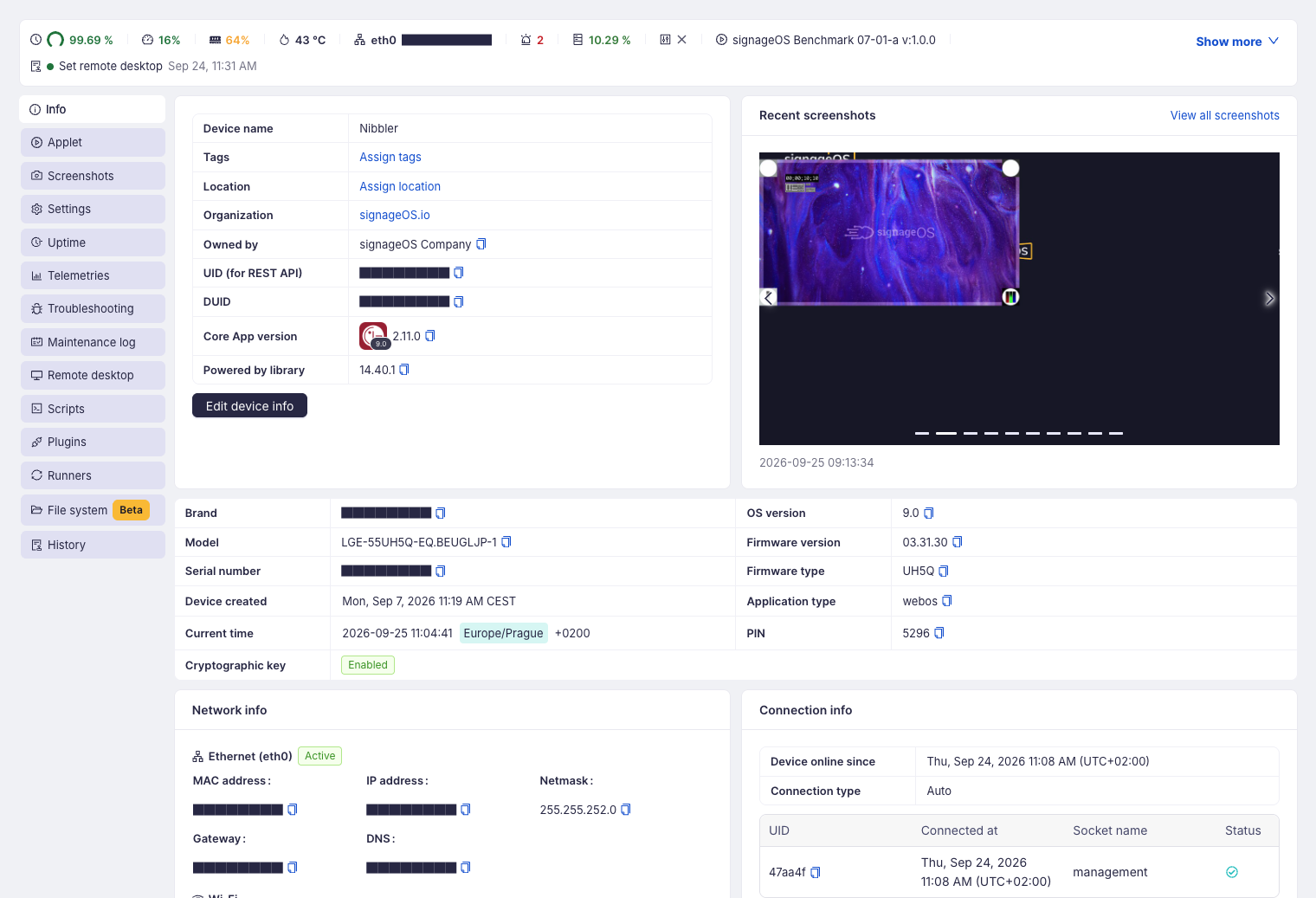
Task: Open the Troubleshooting section
Action: (x=93, y=308)
